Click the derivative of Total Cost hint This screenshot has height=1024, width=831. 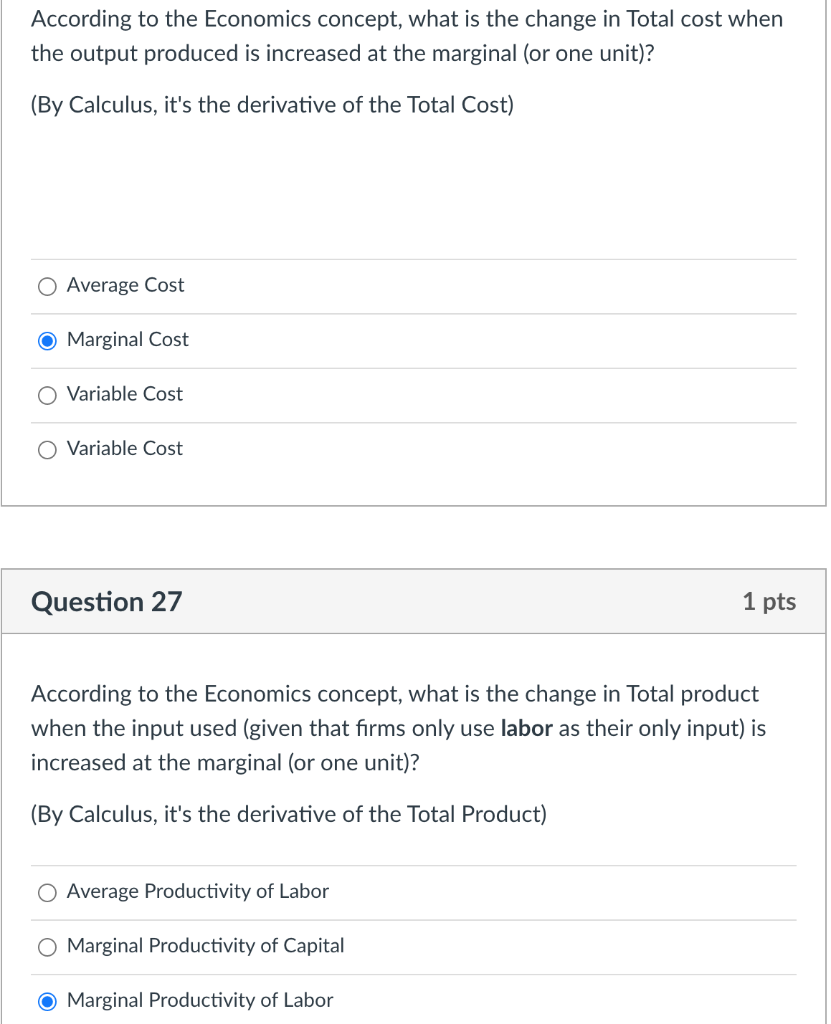coord(272,106)
